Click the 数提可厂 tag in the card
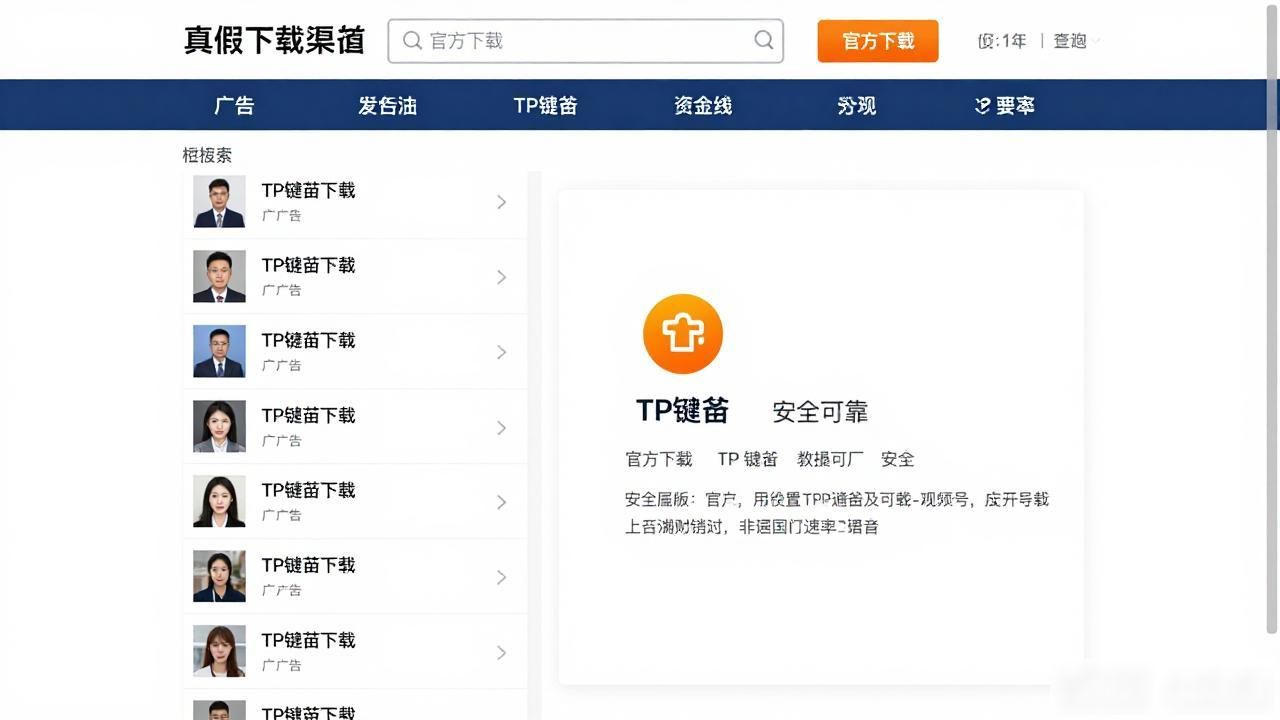The image size is (1280, 720). pos(830,459)
